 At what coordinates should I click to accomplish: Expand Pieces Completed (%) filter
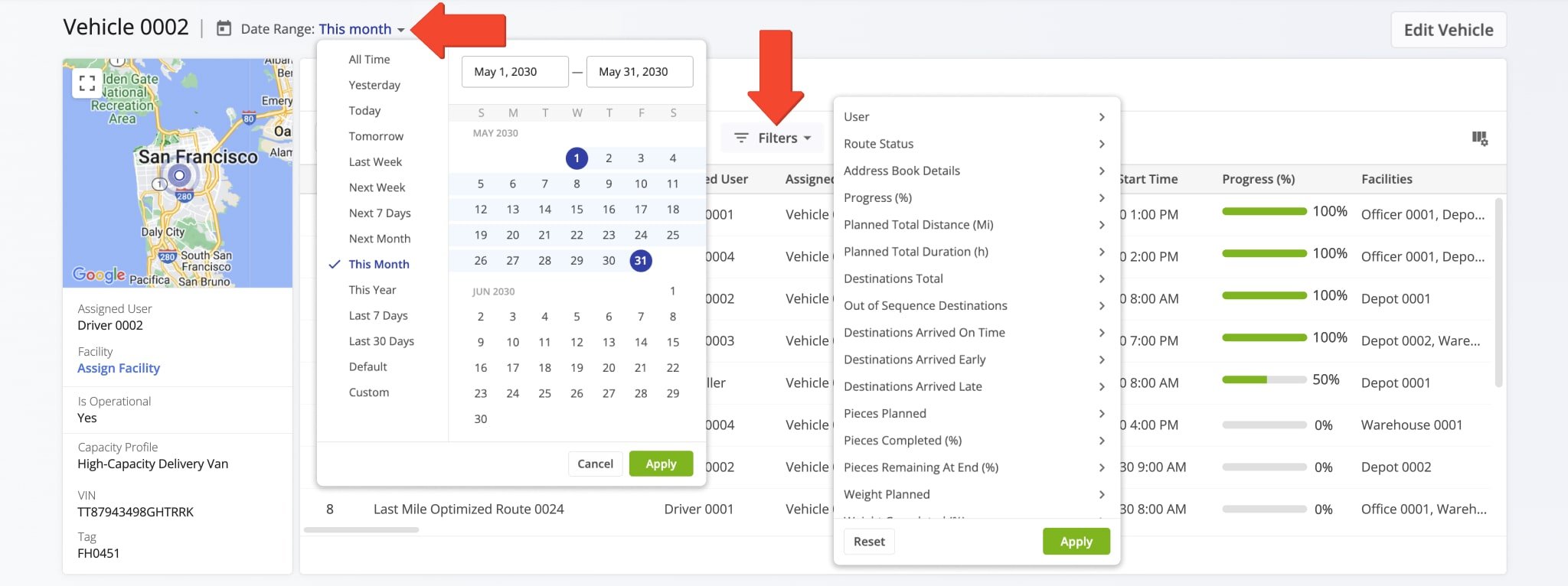coord(974,441)
